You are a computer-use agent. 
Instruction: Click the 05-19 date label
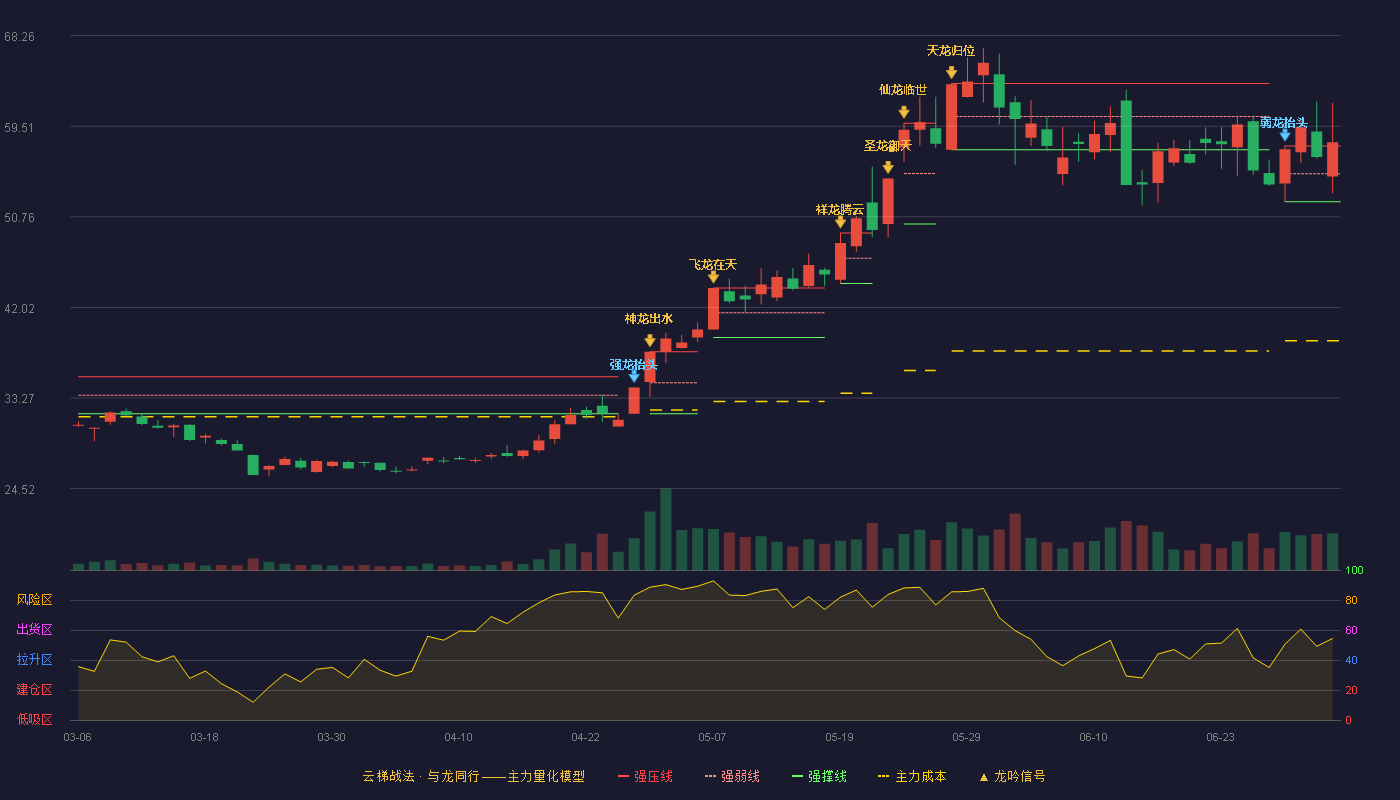coord(839,737)
